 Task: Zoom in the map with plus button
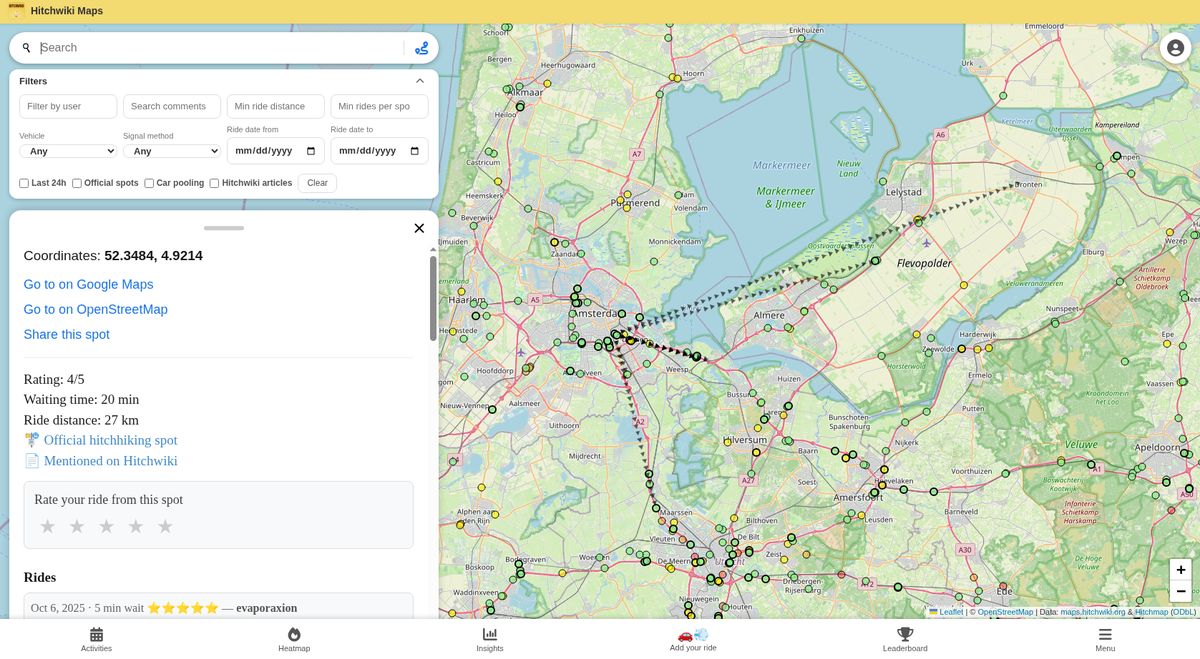tap(1181, 570)
